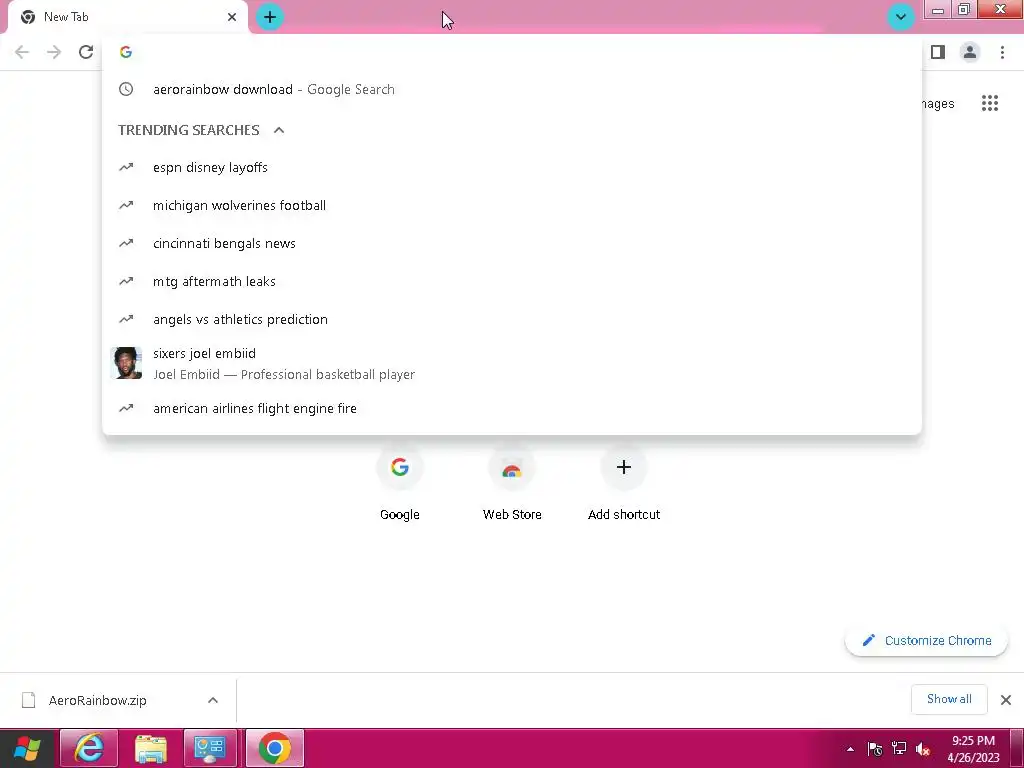Go forward to next page
Screen dimensions: 1024x768
pyautogui.click(x=54, y=52)
